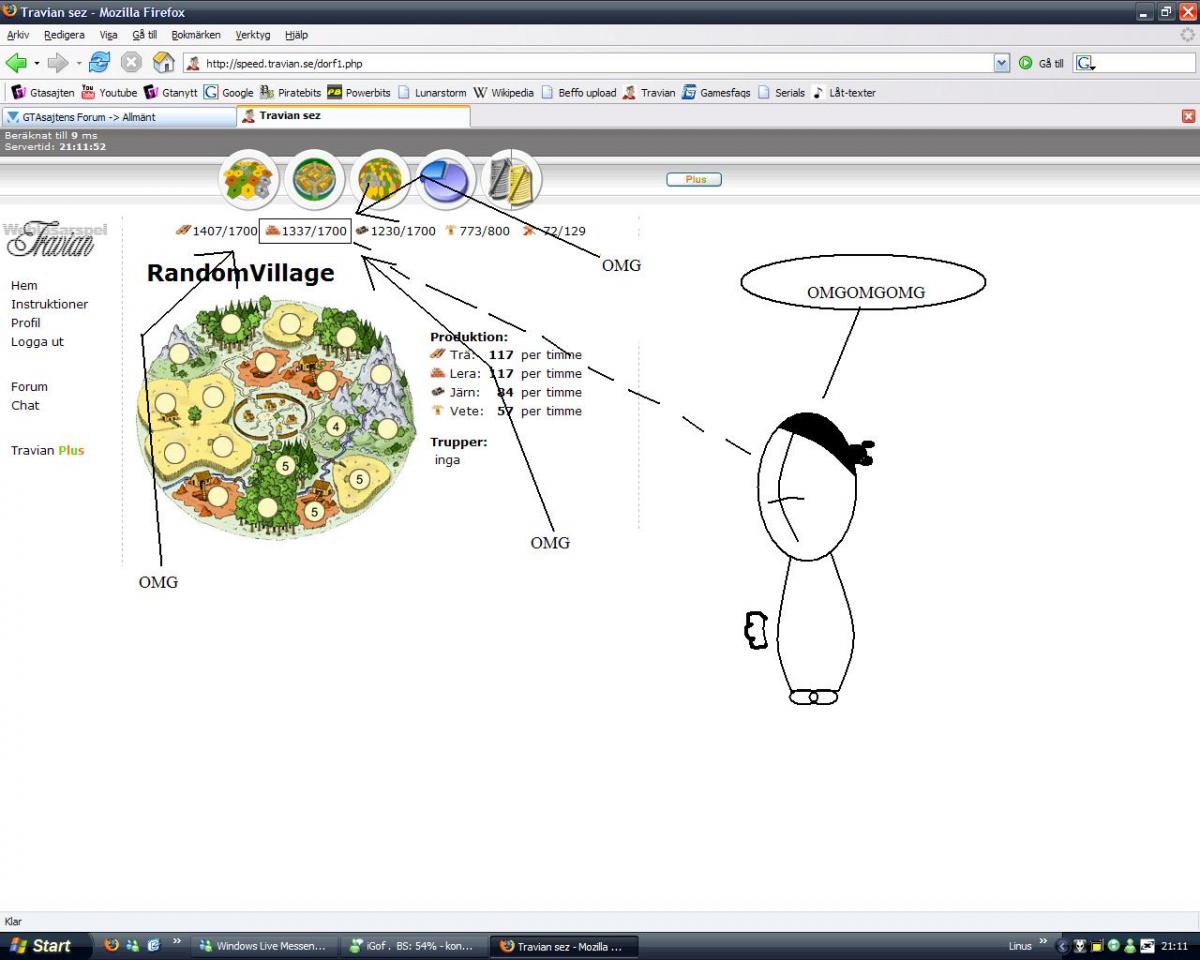Show hidden system tray icons
Viewport: 1200px width, 960px height.
(x=1063, y=945)
